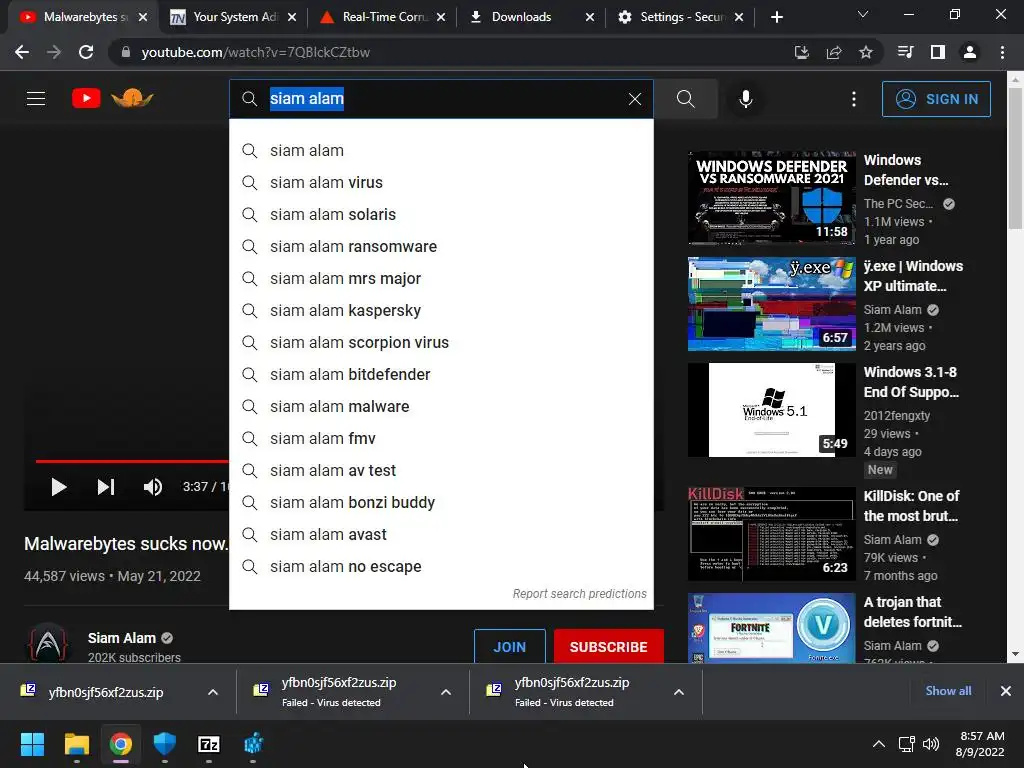1024x768 pixels.
Task: Open Windows 3.1-8 End Of Support thumbnail
Action: click(771, 409)
